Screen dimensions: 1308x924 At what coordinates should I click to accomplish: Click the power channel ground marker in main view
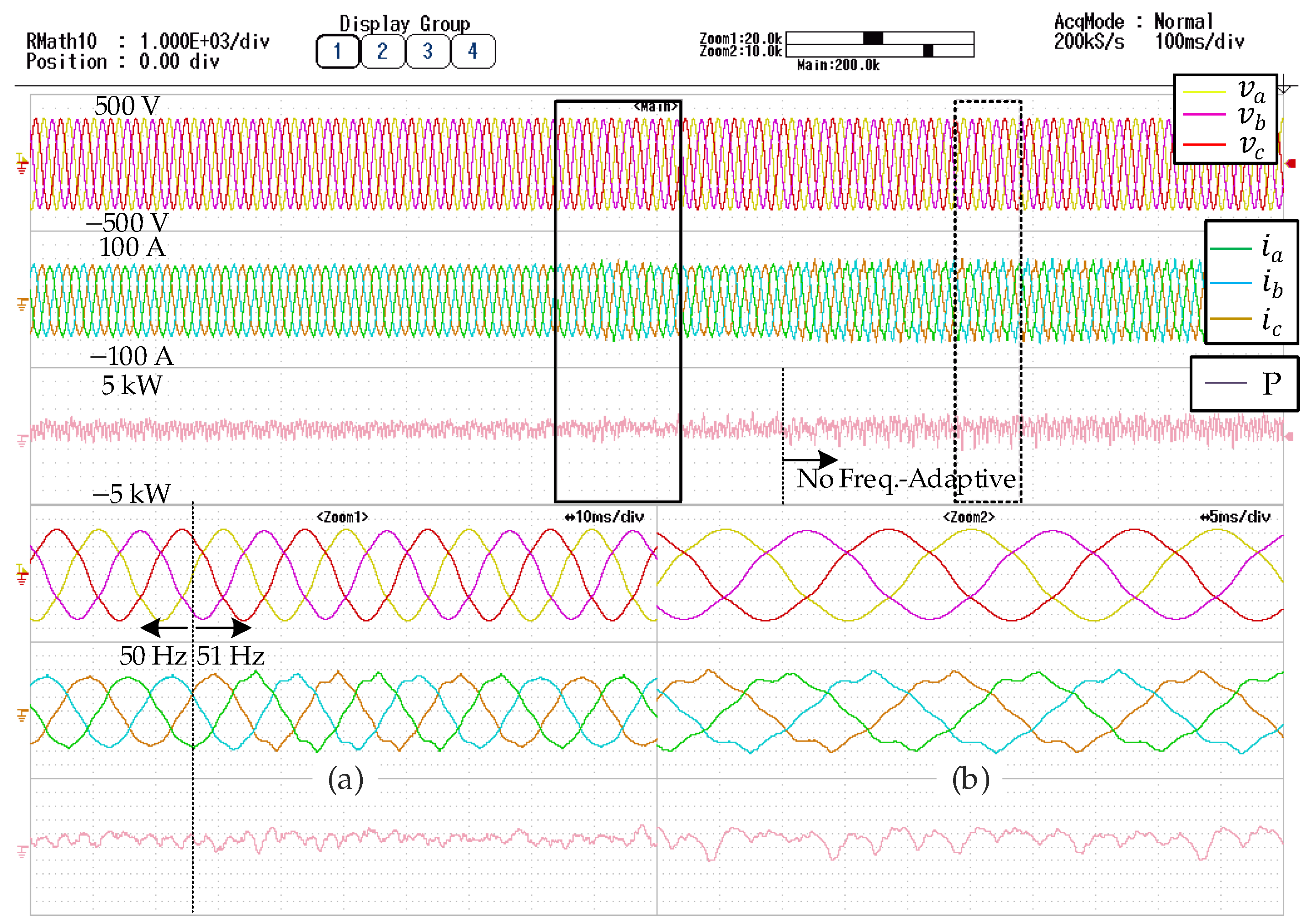21,441
